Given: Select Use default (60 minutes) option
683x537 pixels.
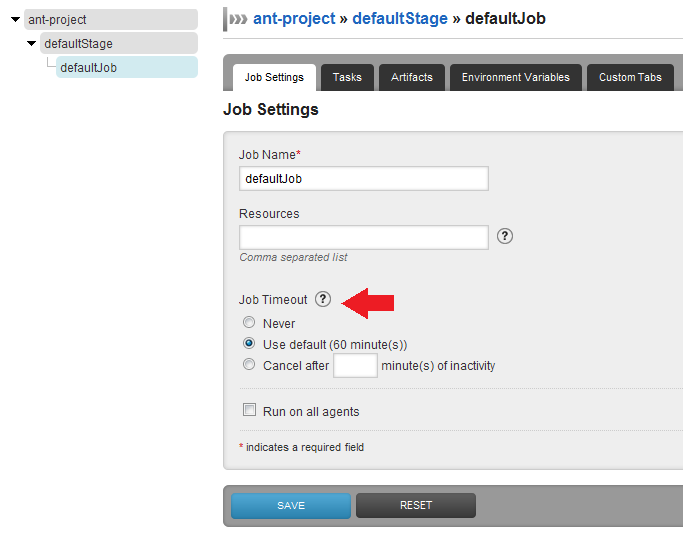Looking at the screenshot, I should click(x=249, y=344).
